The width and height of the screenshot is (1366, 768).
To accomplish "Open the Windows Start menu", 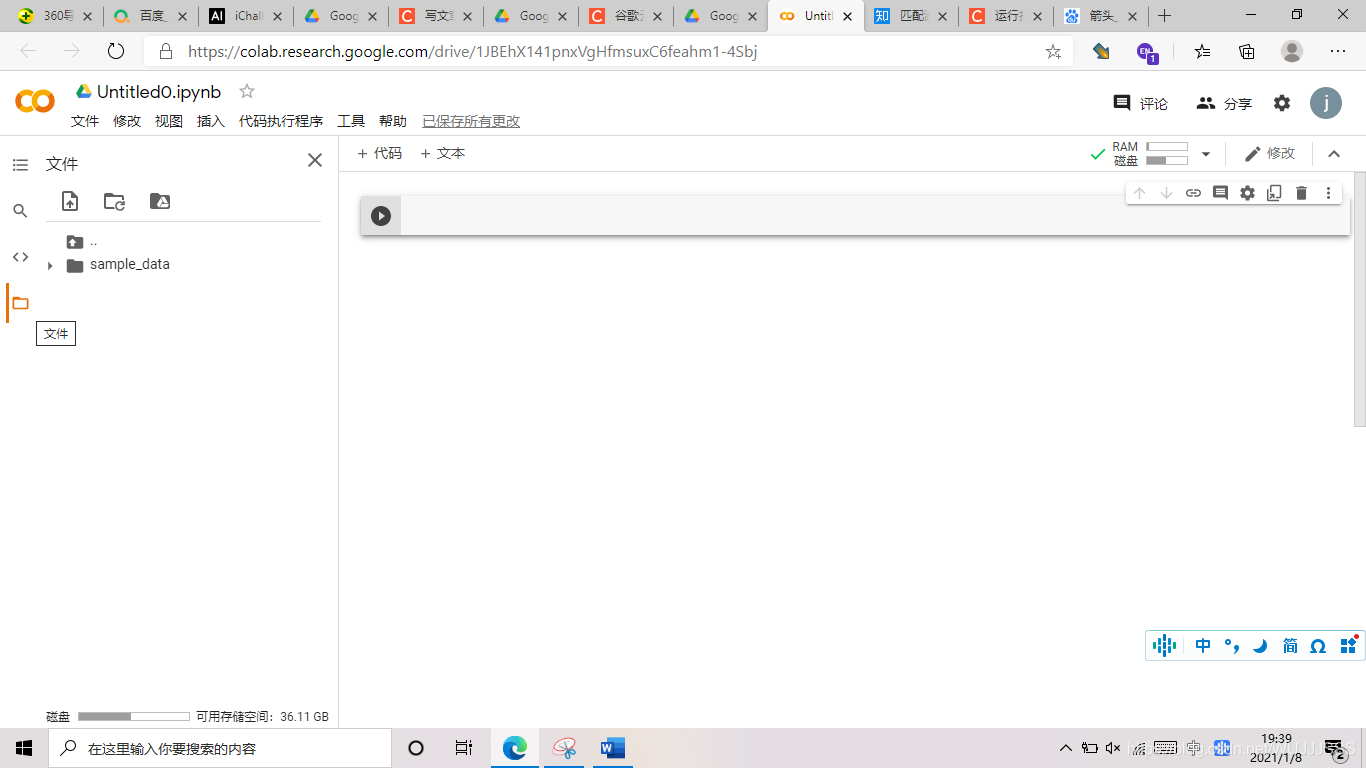I will click(x=24, y=748).
